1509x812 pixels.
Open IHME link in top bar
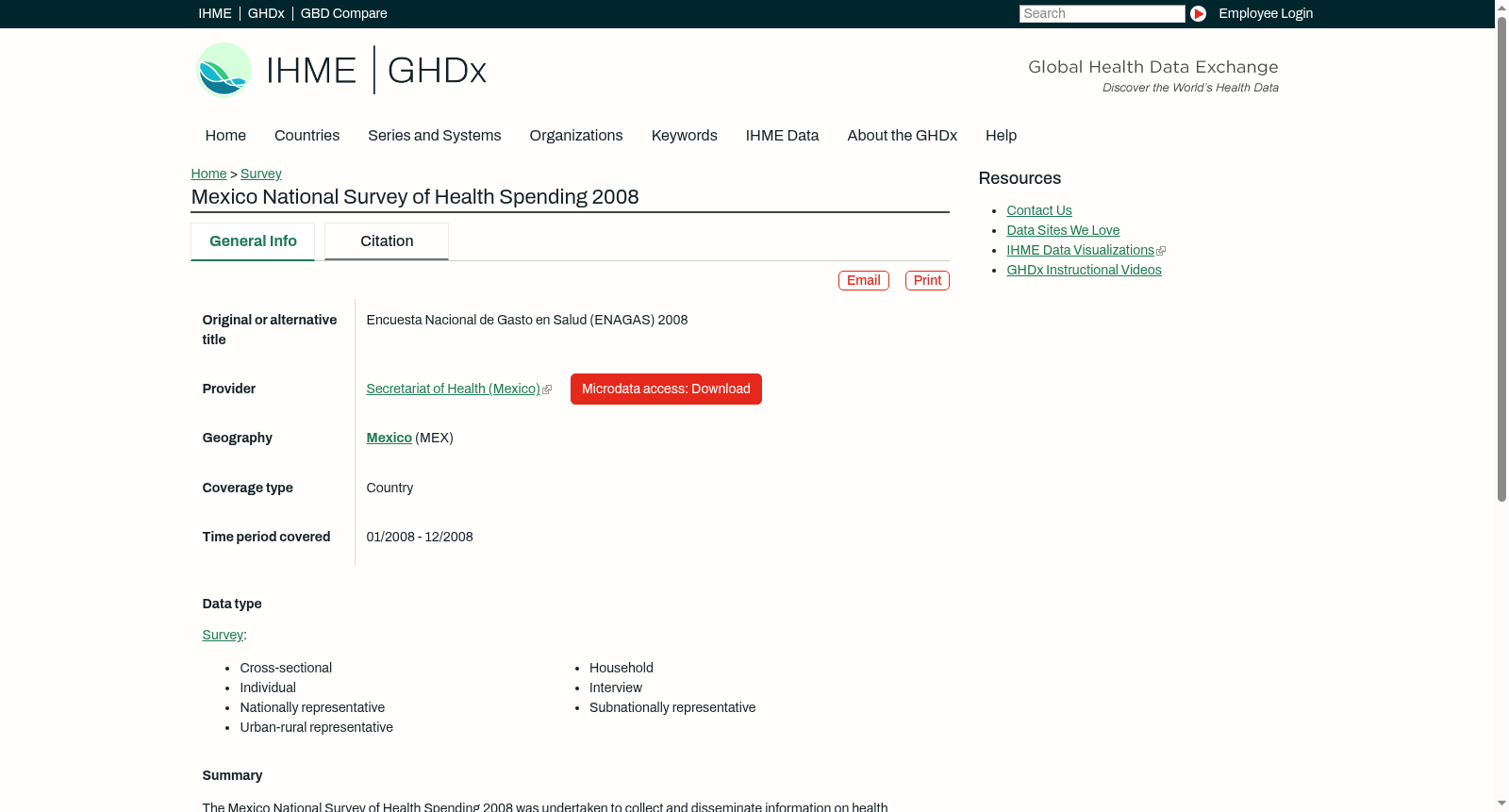coord(215,13)
